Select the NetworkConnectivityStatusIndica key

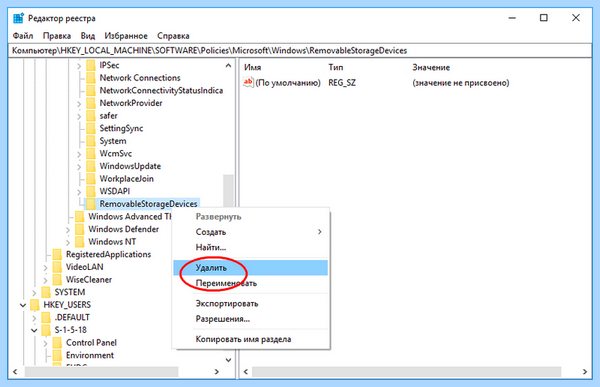click(161, 91)
